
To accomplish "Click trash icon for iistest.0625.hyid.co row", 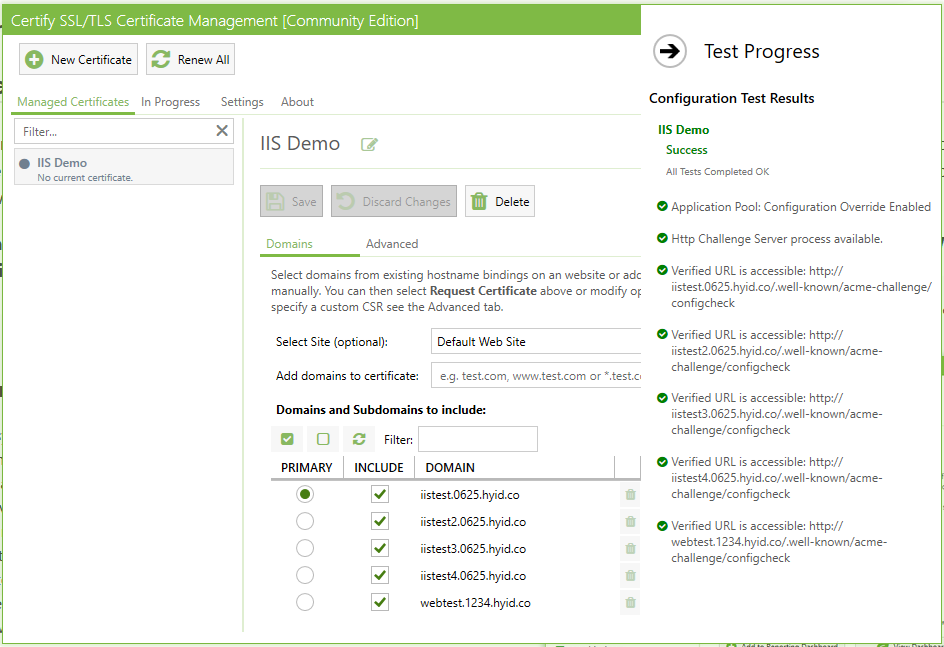I will pos(630,494).
